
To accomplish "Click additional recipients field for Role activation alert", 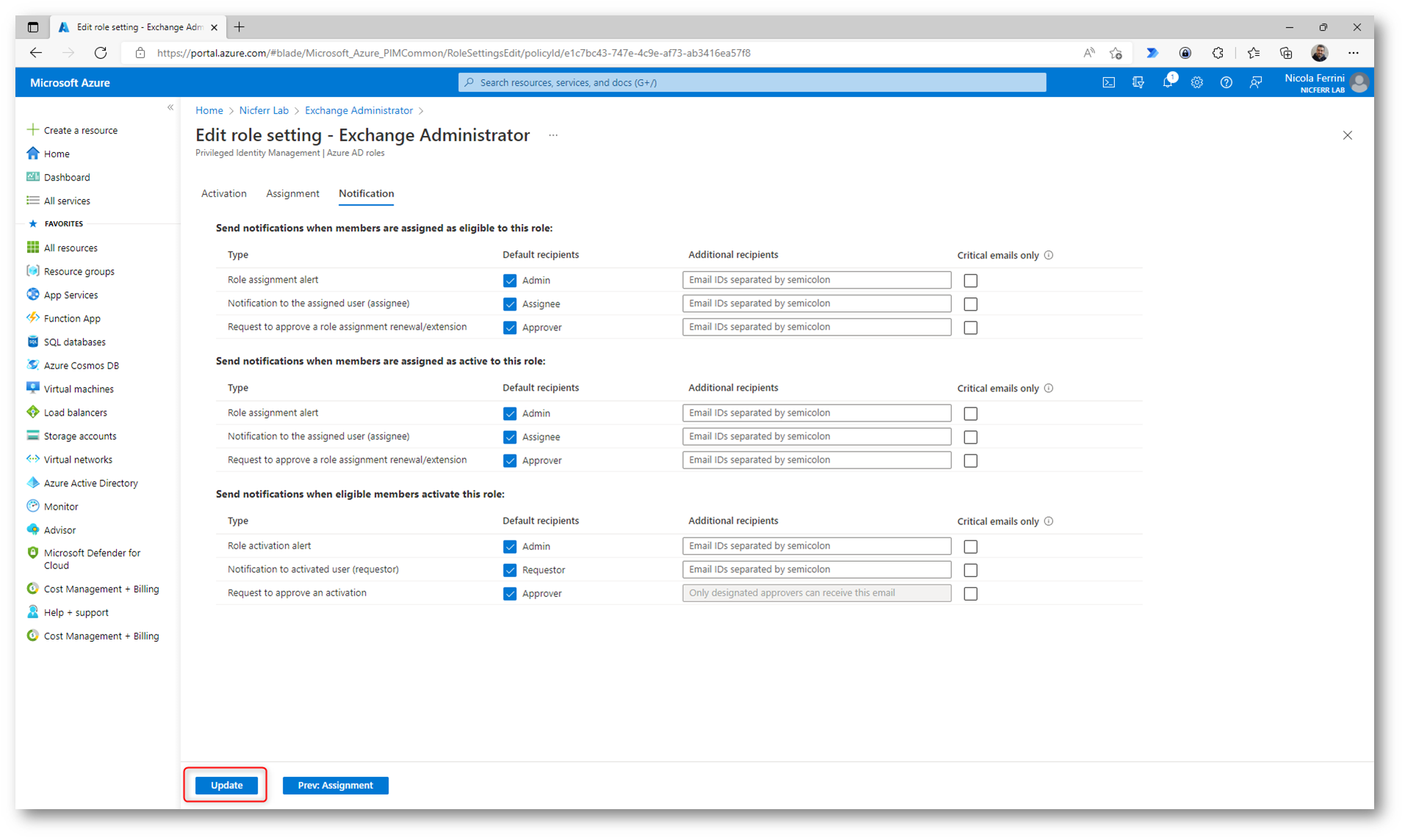I will point(817,546).
